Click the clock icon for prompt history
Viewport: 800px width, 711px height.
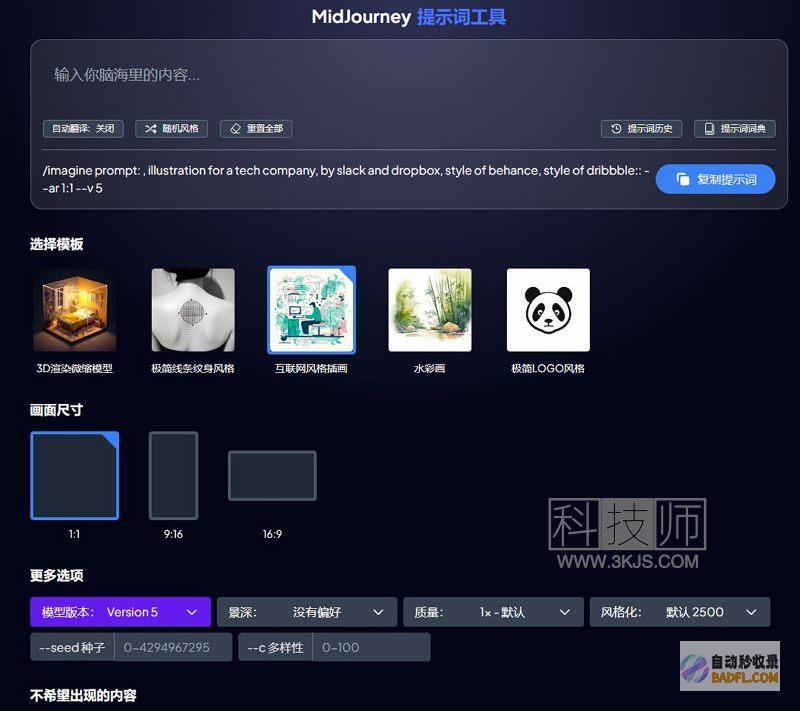pyautogui.click(x=616, y=129)
